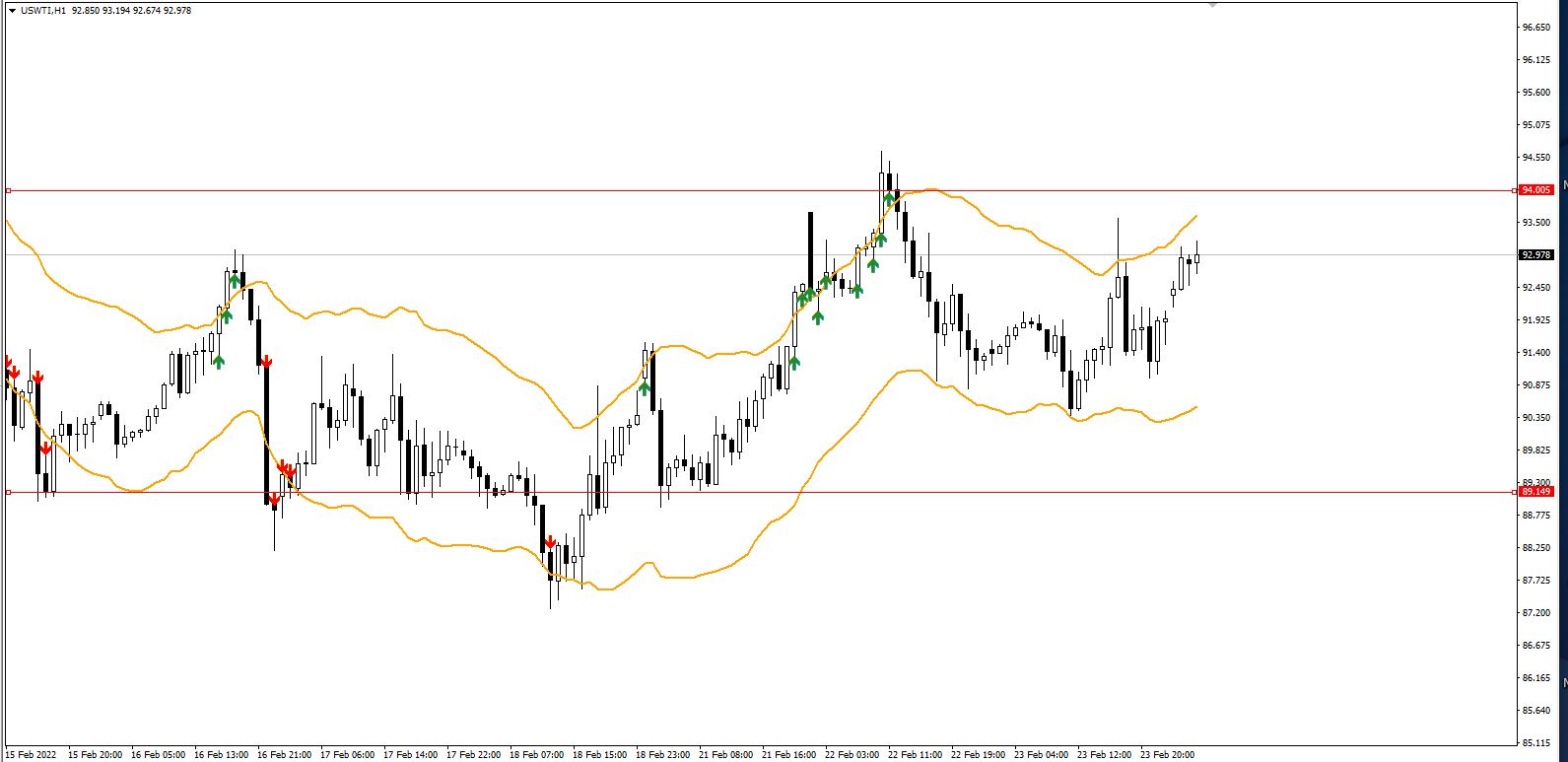Select the left handle of the 94.005 red line

(x=8, y=190)
